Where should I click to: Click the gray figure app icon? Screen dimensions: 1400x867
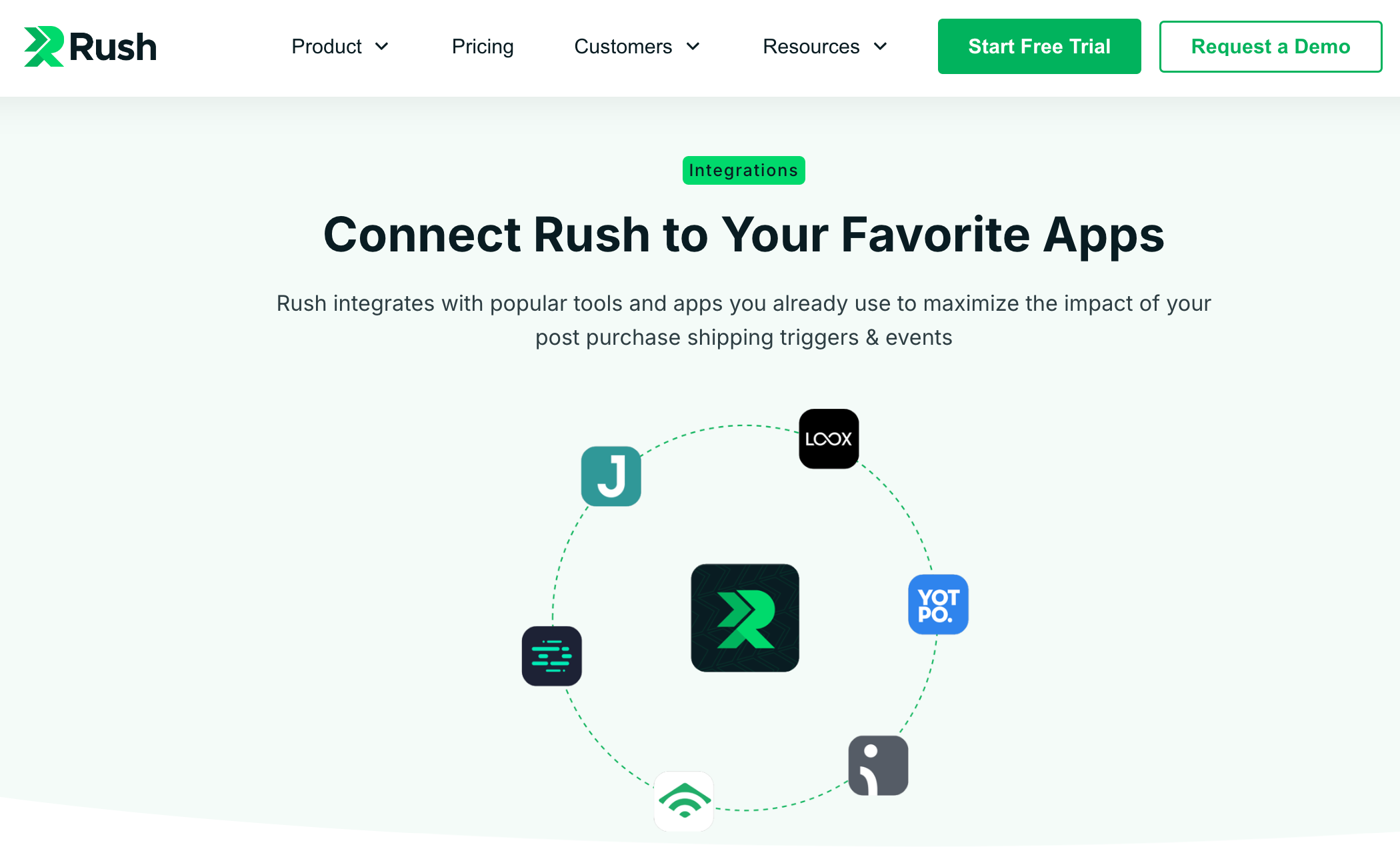[x=878, y=766]
